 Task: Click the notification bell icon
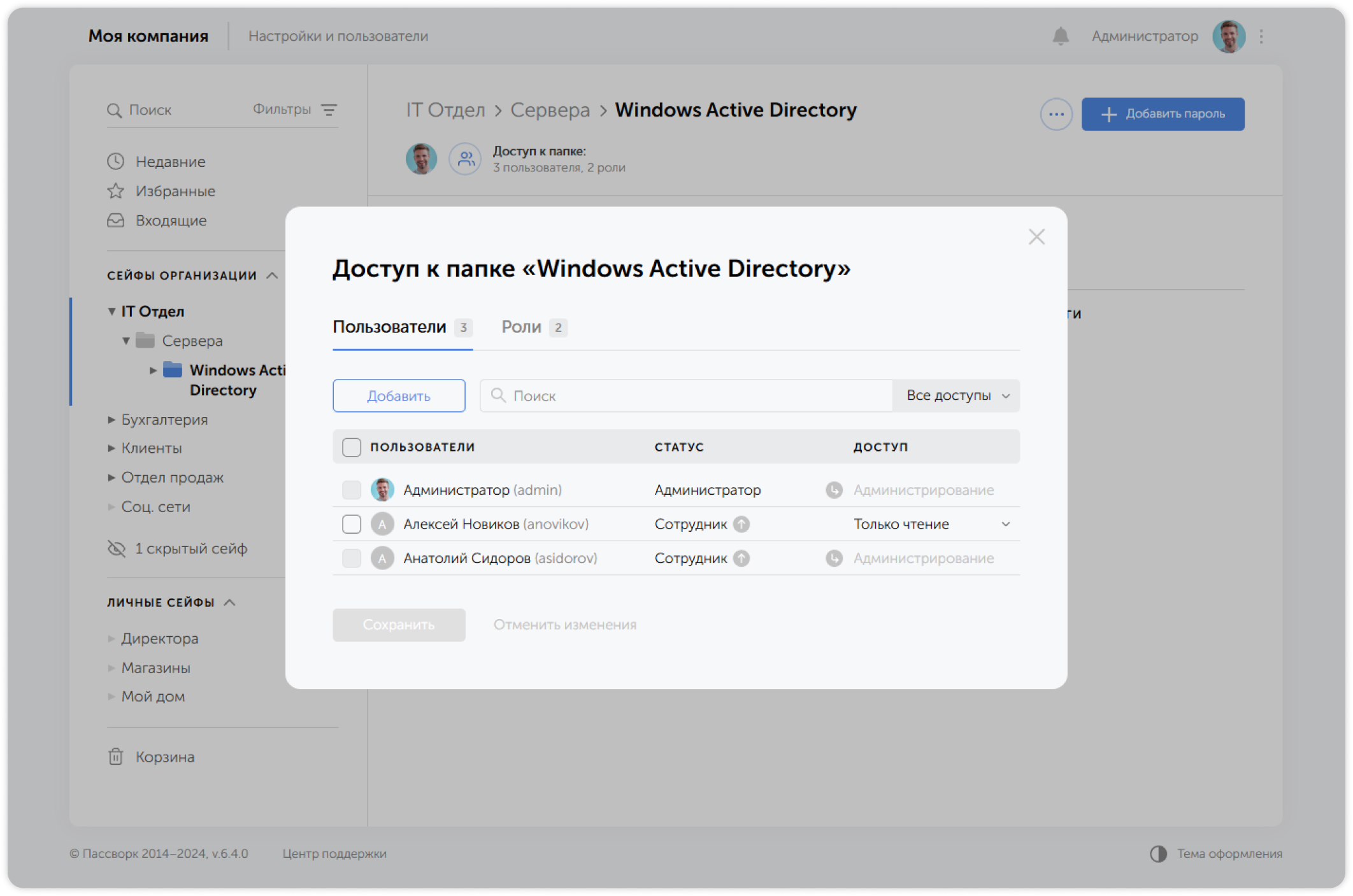[x=1060, y=36]
